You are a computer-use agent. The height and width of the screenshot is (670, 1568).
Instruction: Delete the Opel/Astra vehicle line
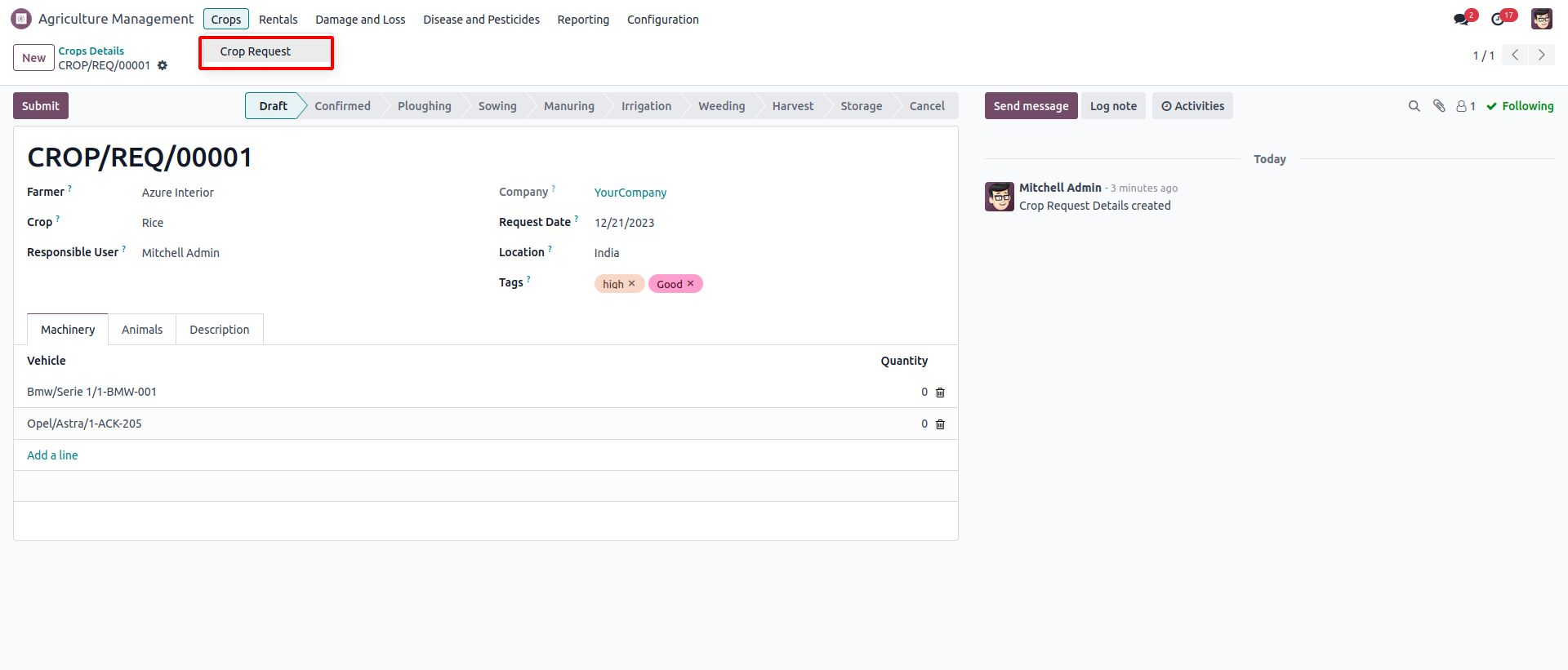pyautogui.click(x=940, y=424)
